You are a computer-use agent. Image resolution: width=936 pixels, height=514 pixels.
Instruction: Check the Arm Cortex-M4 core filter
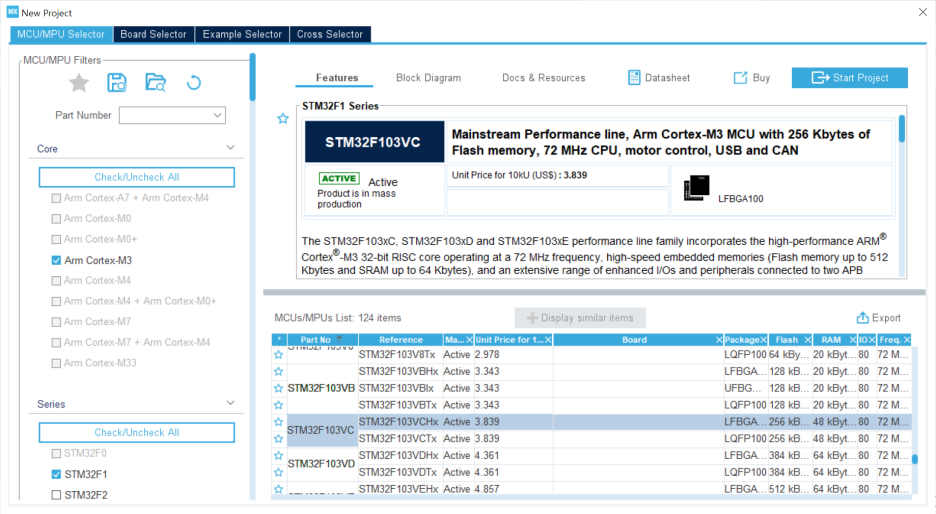click(x=56, y=281)
